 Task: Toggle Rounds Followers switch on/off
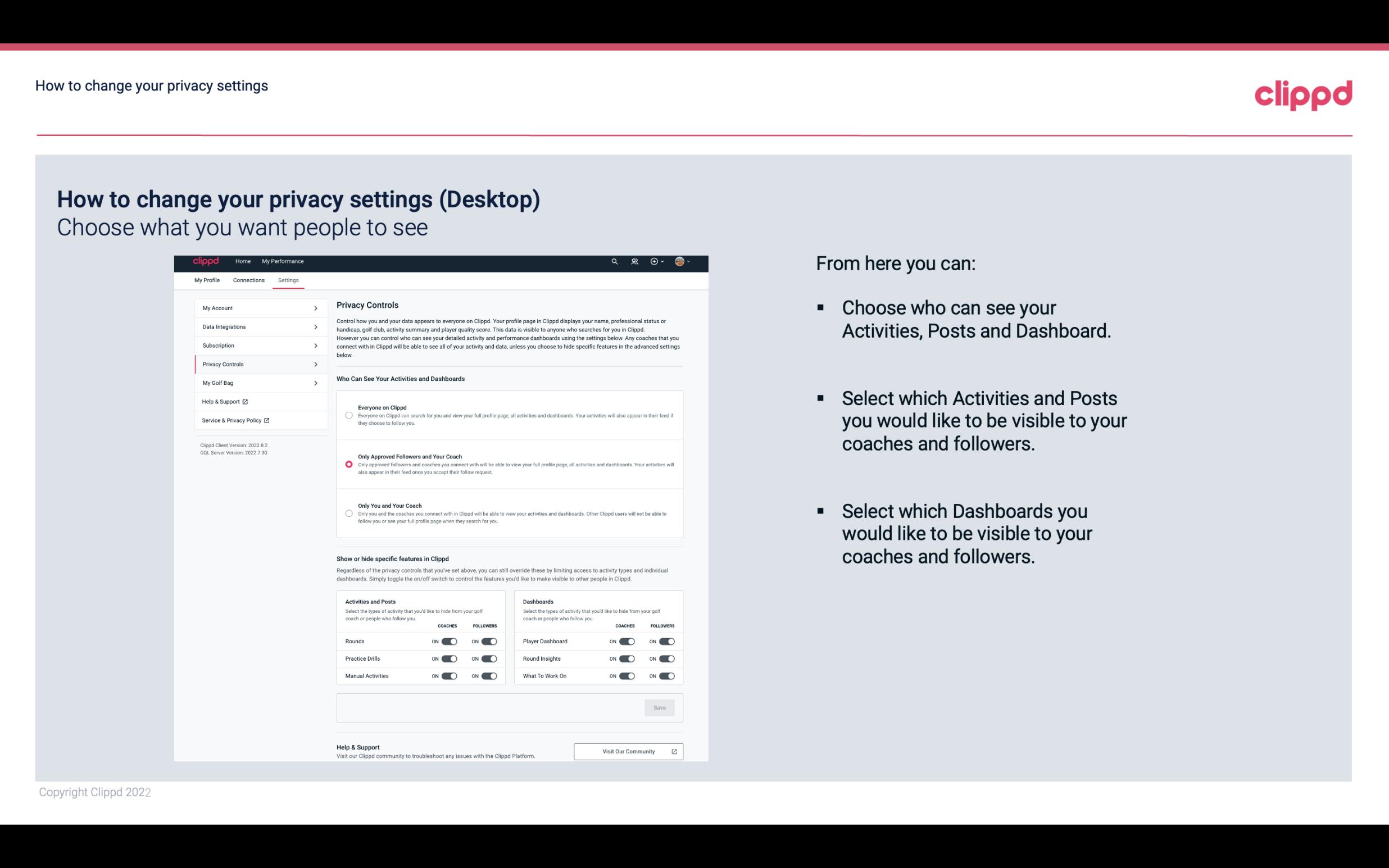(490, 641)
